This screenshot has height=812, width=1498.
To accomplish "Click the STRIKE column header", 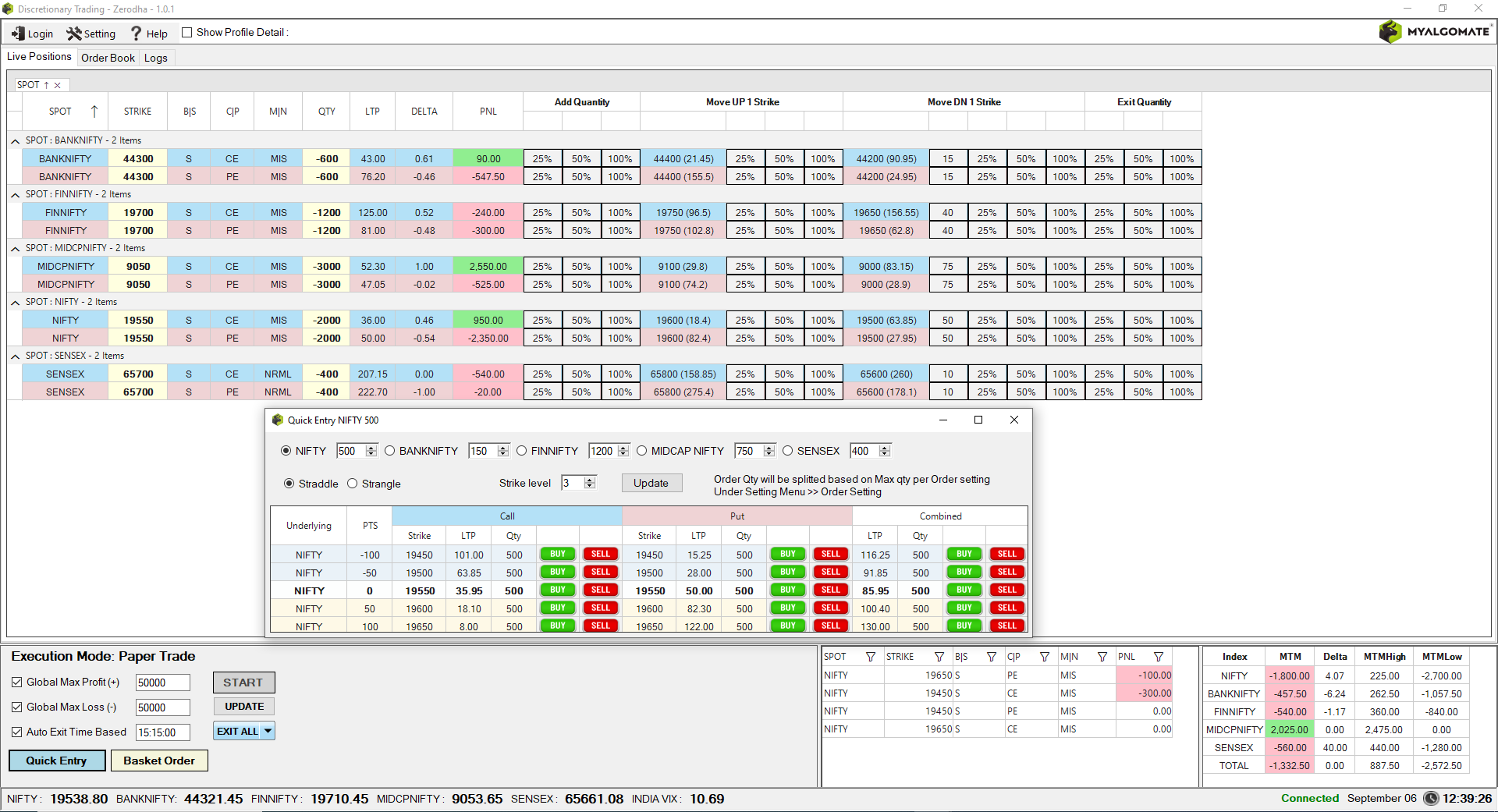I will point(138,112).
